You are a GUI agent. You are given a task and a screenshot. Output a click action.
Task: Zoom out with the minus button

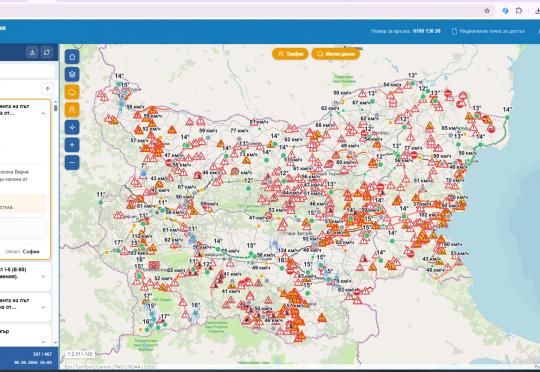72,162
